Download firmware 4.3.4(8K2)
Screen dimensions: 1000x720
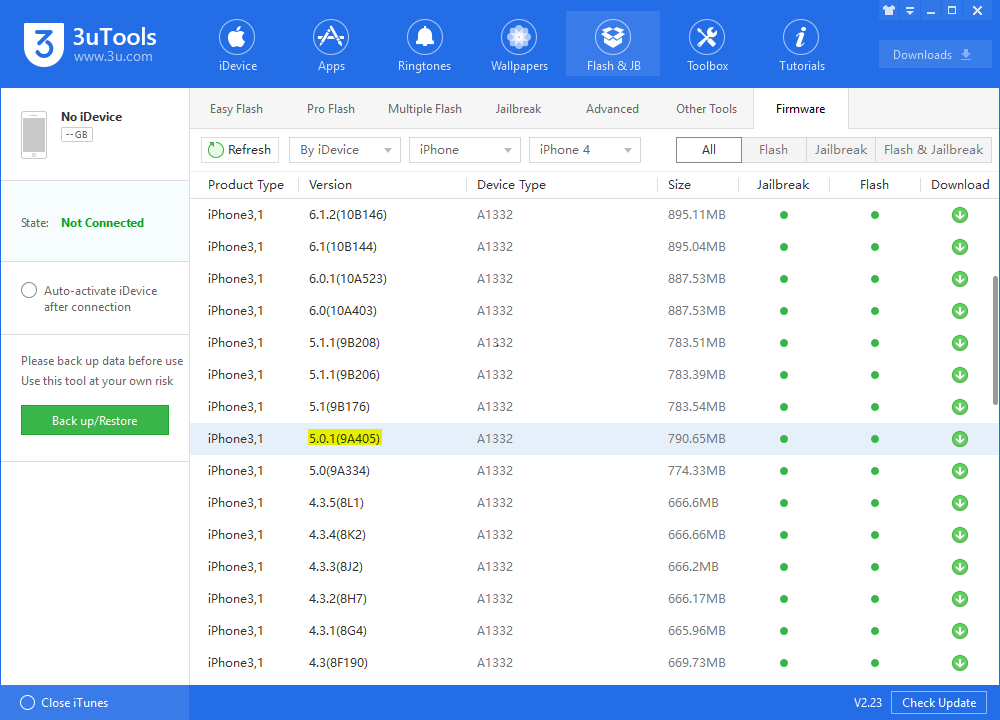pyautogui.click(x=960, y=534)
